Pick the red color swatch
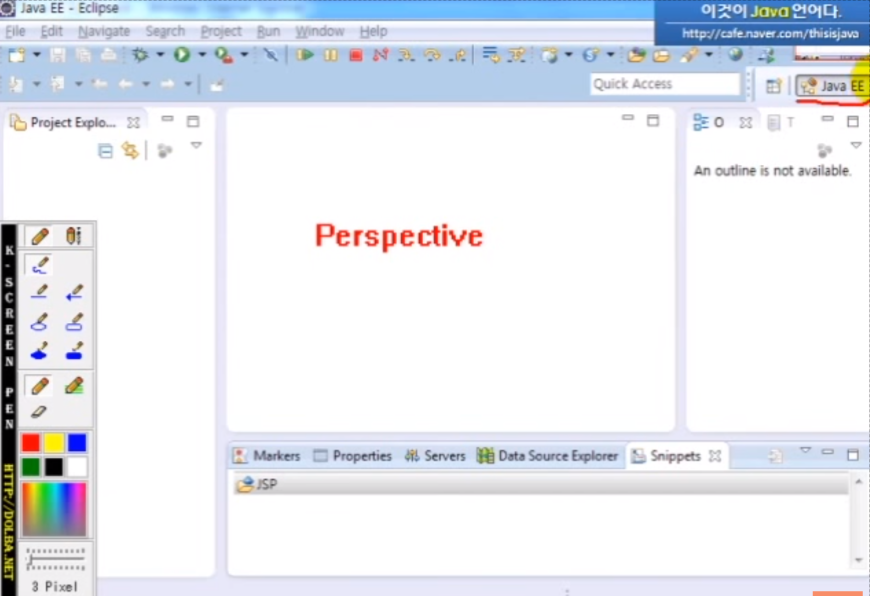 [x=31, y=442]
